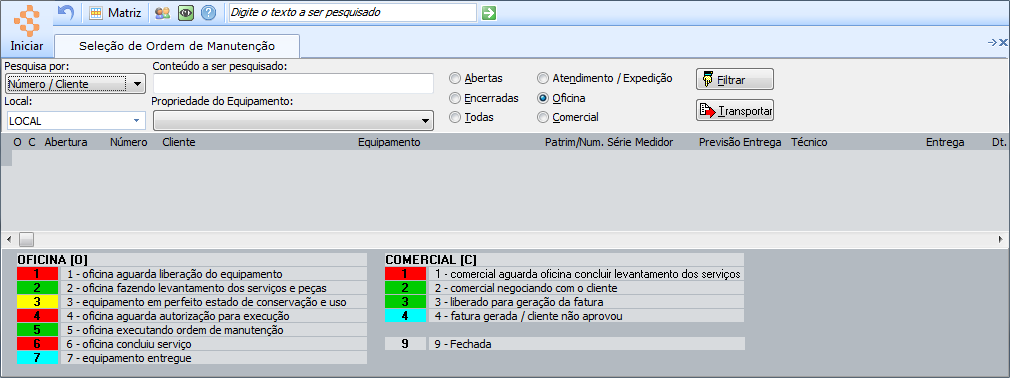
Task: Click the Transportar button
Action: [734, 110]
